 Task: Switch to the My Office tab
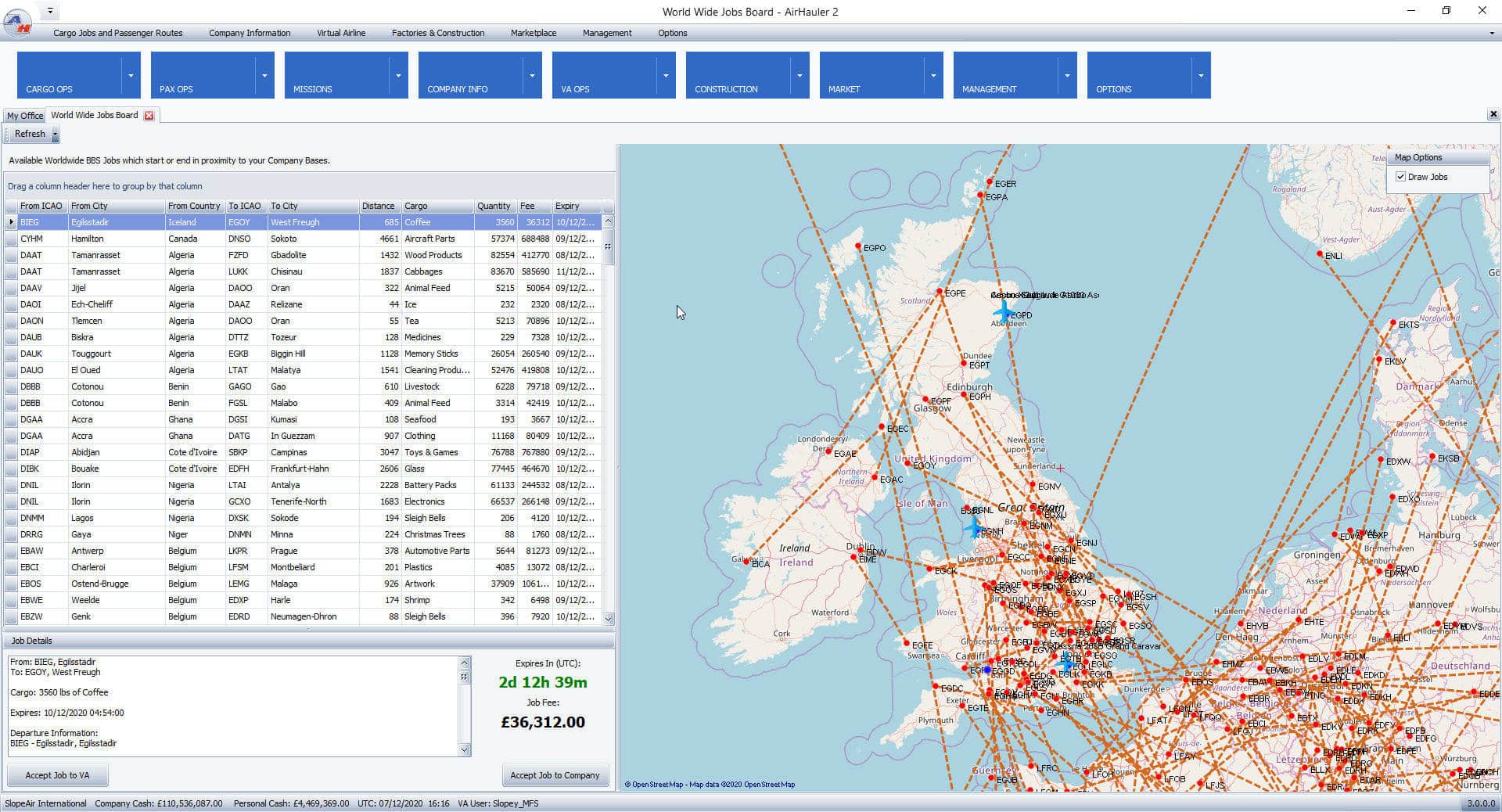pyautogui.click(x=25, y=116)
